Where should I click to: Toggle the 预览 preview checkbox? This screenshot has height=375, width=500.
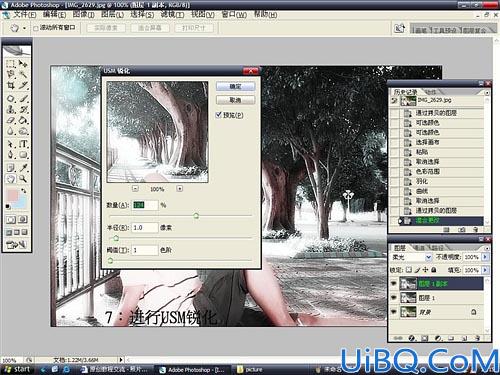point(219,115)
